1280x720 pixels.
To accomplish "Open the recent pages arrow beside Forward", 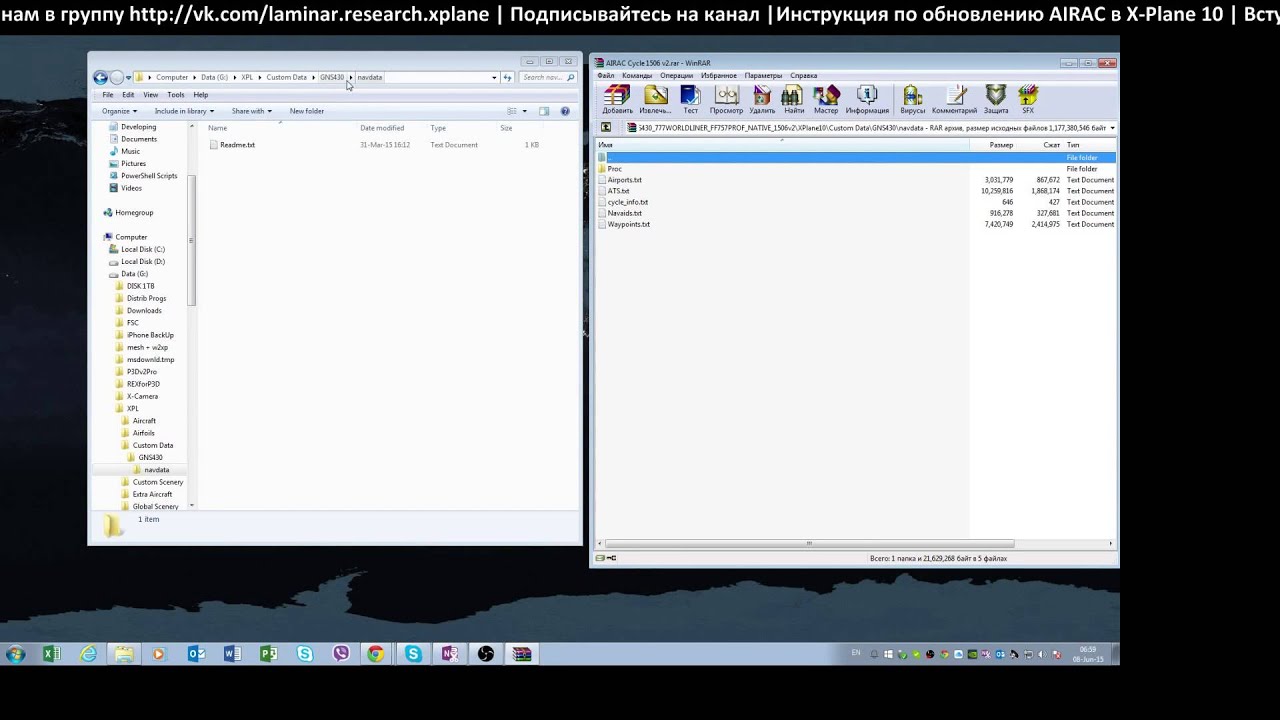I will [x=128, y=77].
